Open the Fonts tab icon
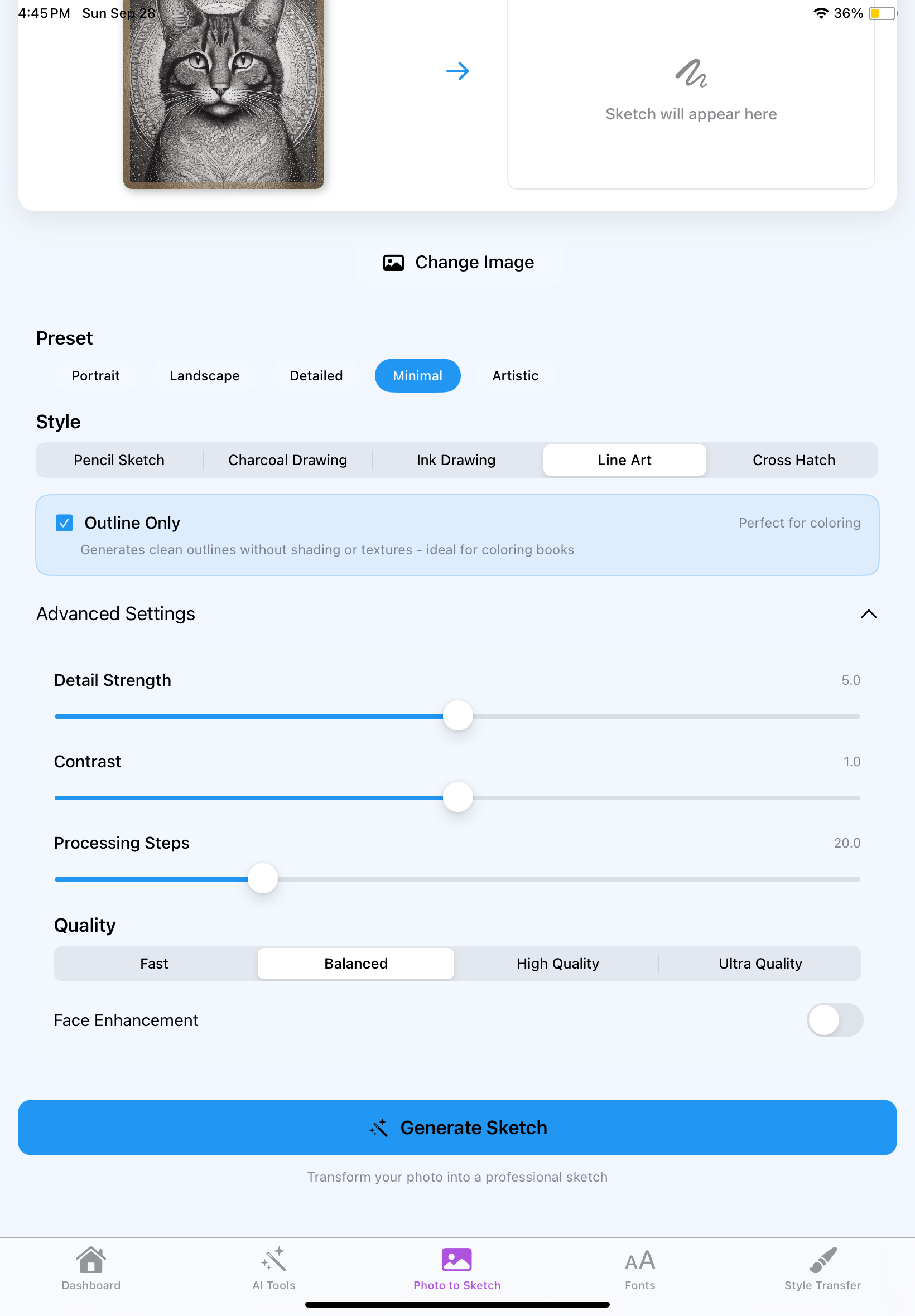 point(640,1260)
